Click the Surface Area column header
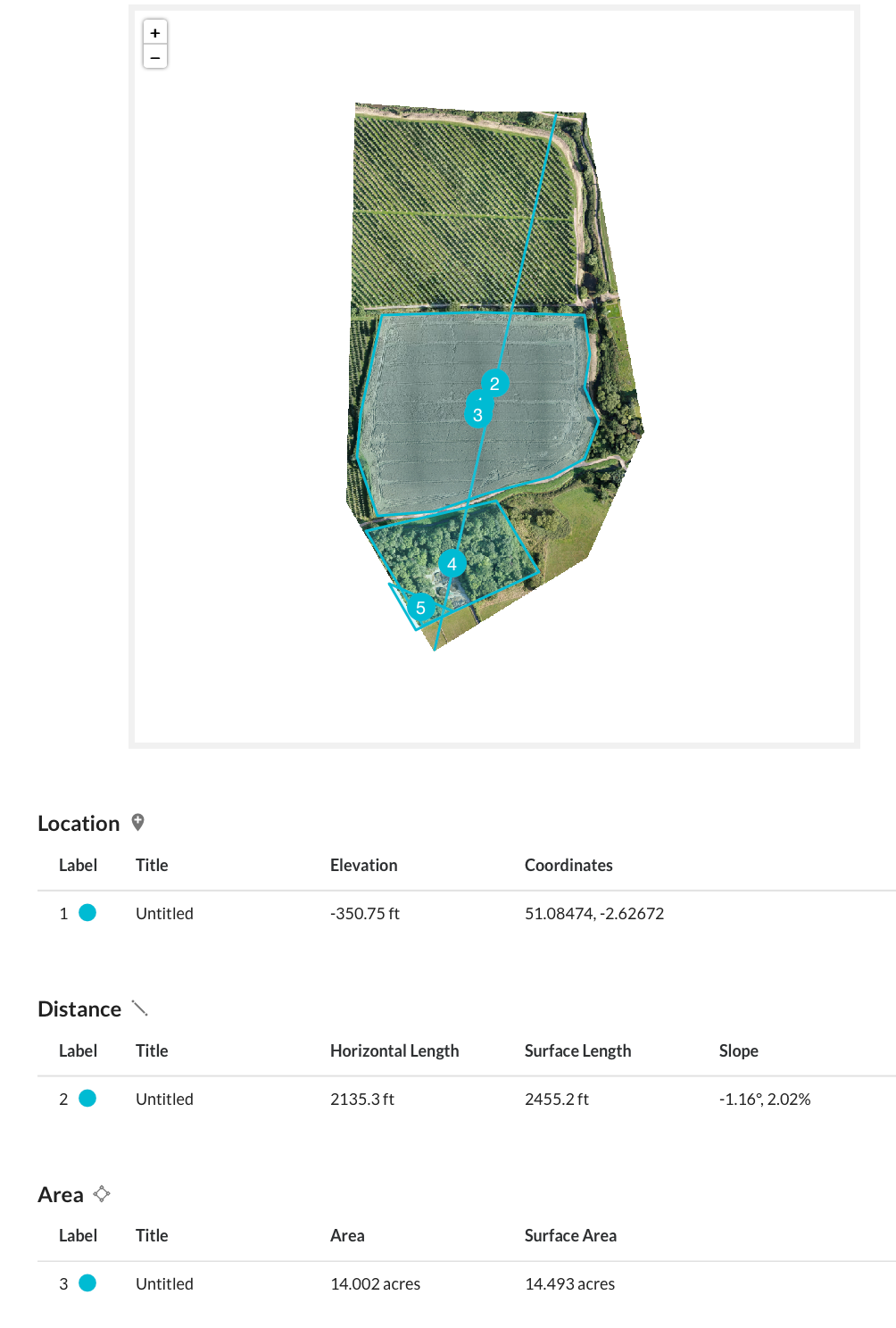The image size is (896, 1328). point(571,1235)
